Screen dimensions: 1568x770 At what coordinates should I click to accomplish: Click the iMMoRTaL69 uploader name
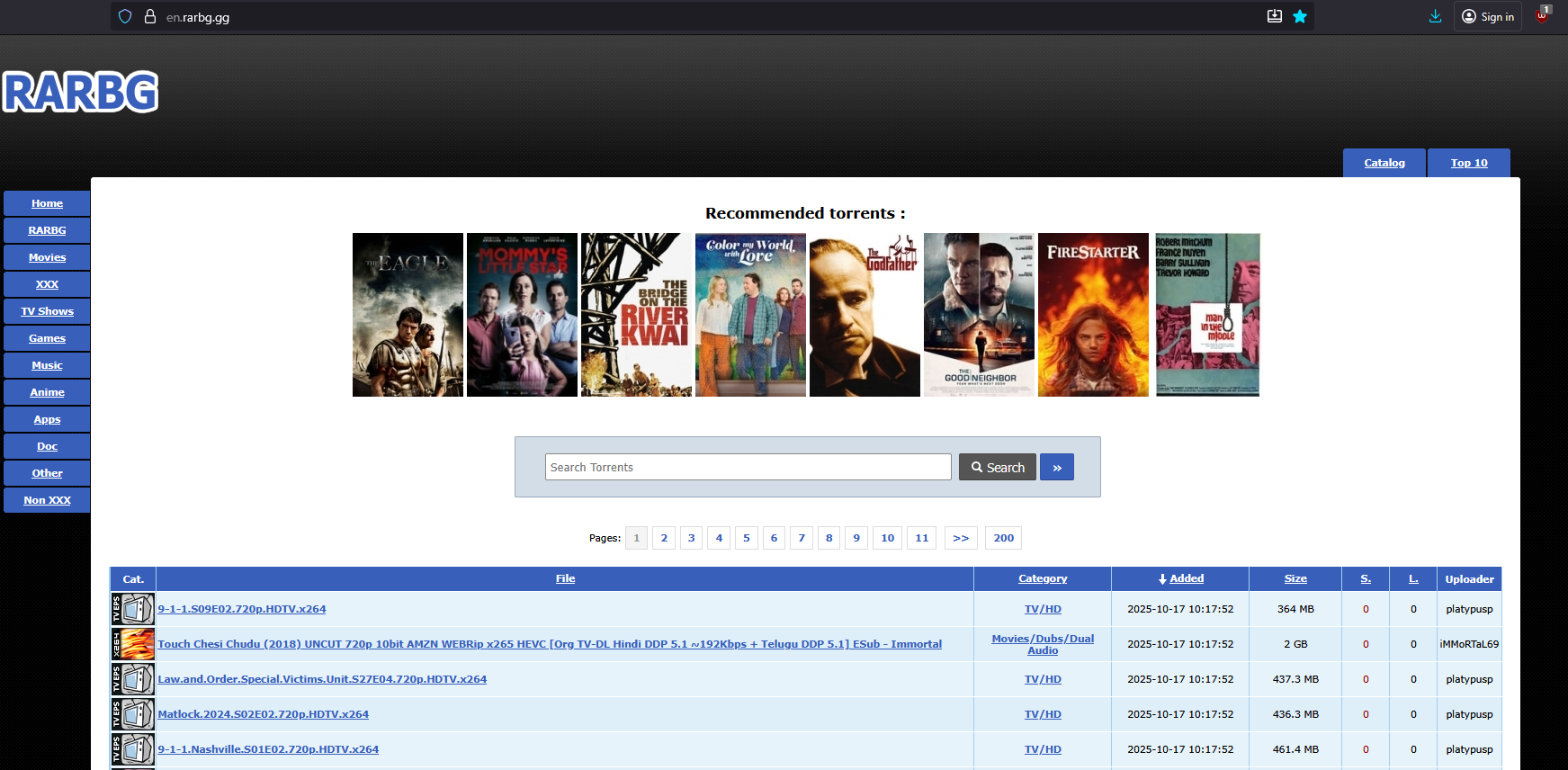[1469, 644]
